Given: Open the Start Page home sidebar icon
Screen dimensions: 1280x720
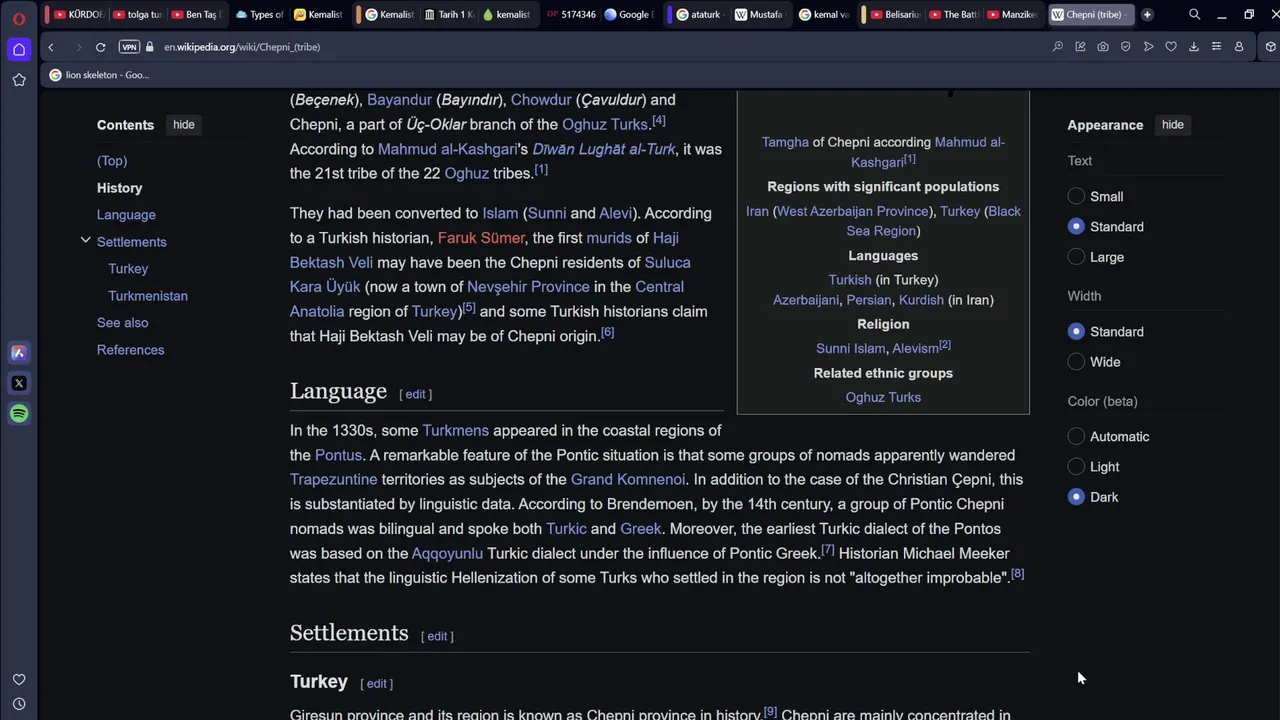Looking at the screenshot, I should tap(19, 49).
